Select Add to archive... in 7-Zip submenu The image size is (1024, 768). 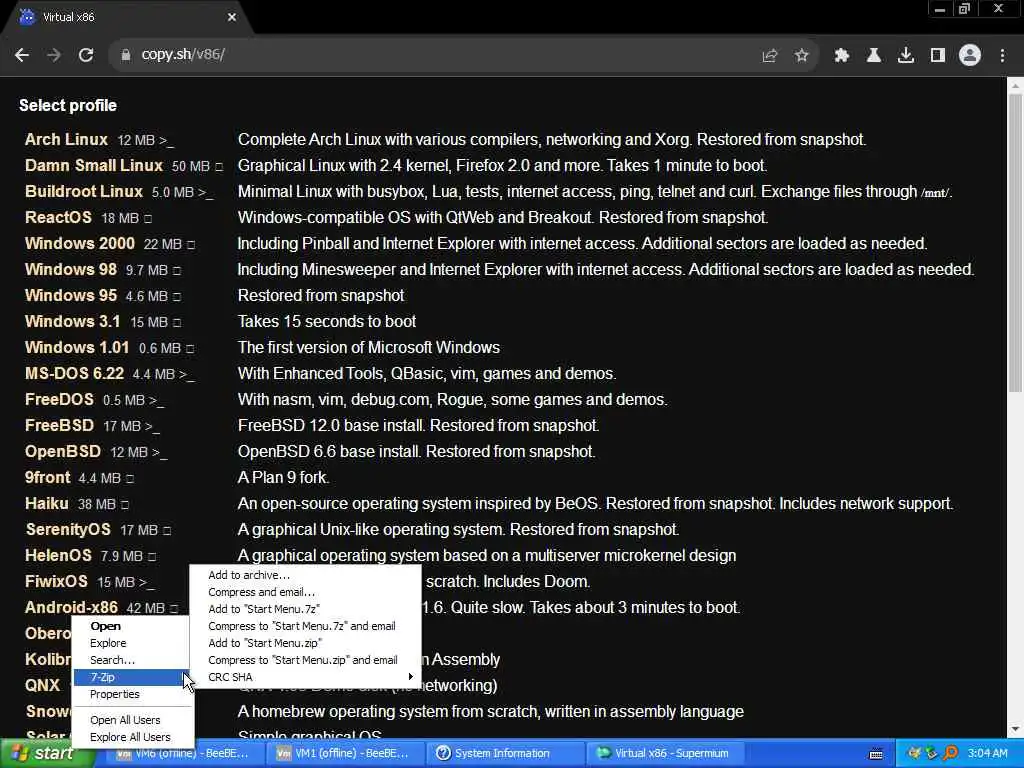click(x=305, y=575)
